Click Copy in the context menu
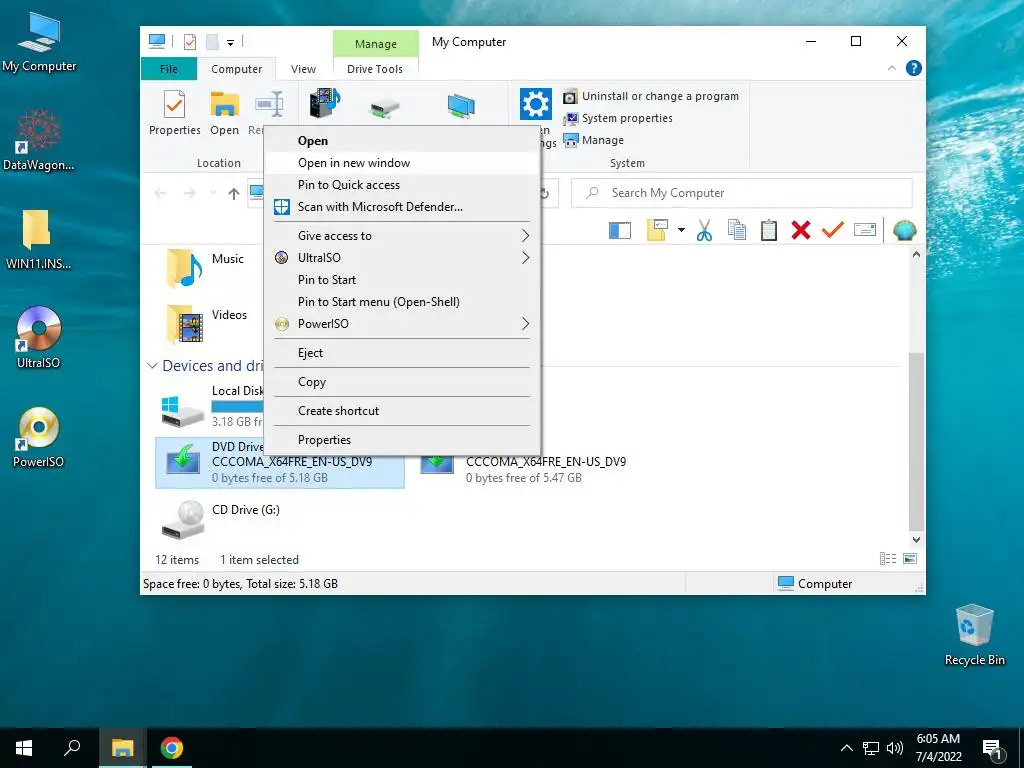The width and height of the screenshot is (1024, 768). [402, 382]
